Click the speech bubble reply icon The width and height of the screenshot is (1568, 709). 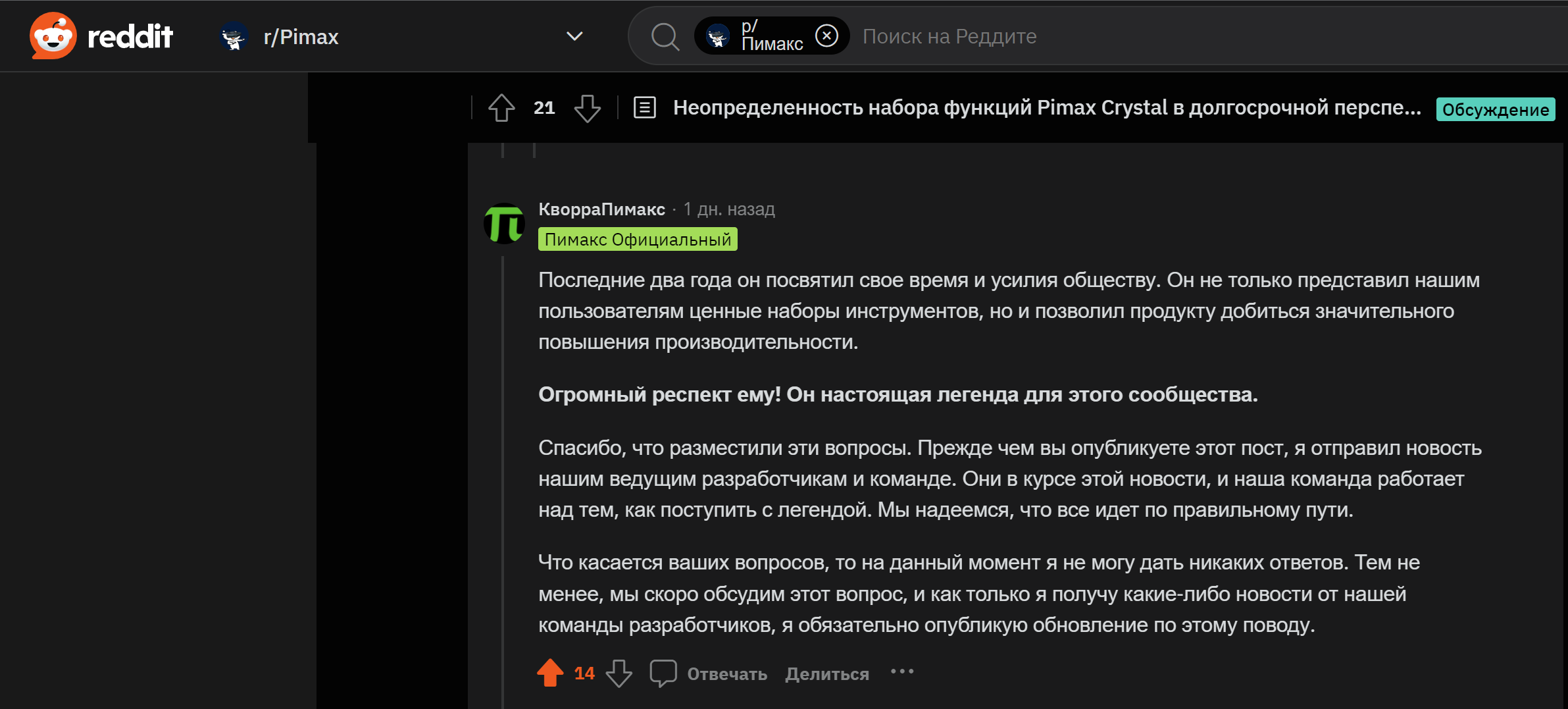point(663,673)
